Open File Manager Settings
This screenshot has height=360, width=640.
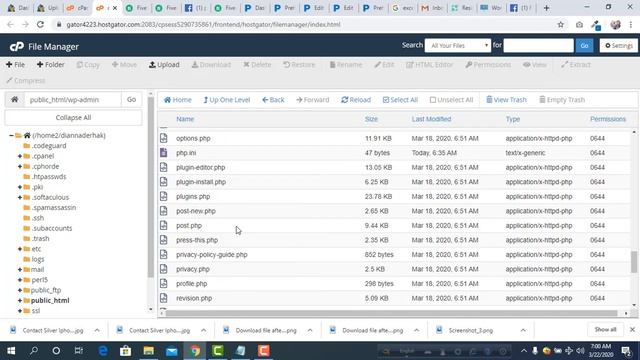pyautogui.click(x=619, y=46)
